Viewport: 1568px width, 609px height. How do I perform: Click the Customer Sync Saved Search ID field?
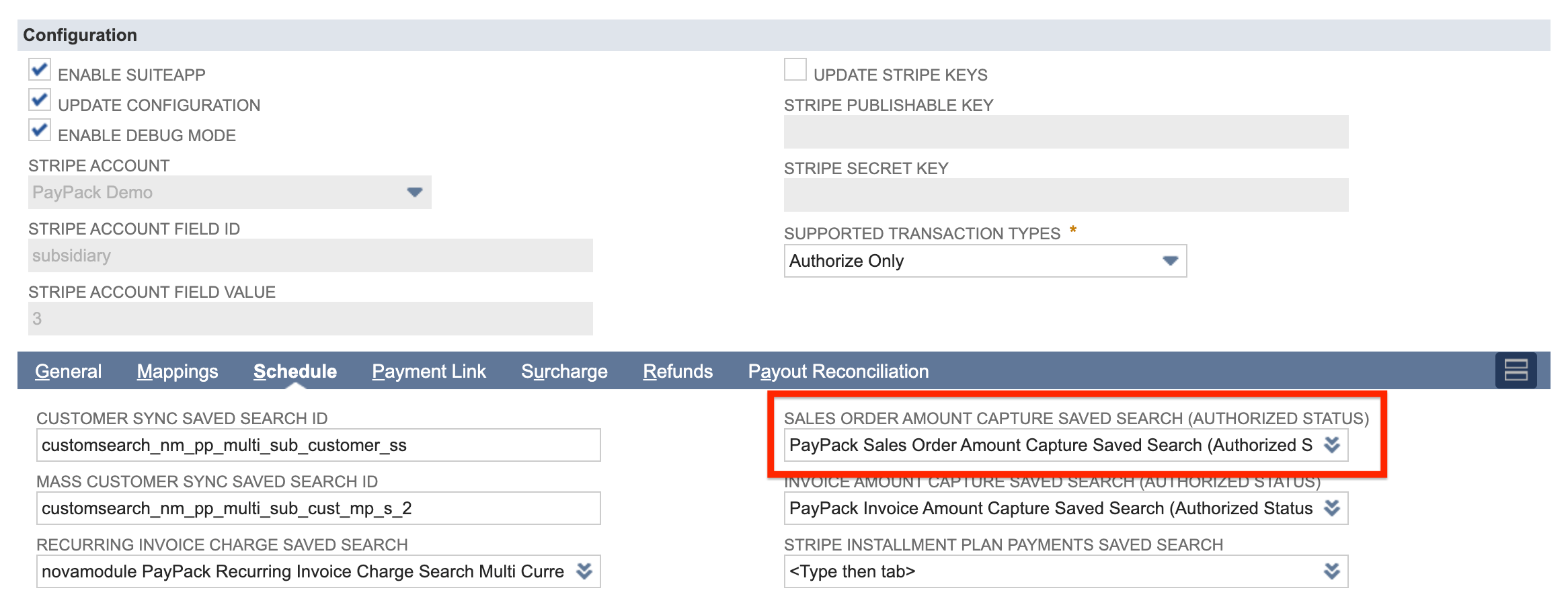[x=303, y=445]
